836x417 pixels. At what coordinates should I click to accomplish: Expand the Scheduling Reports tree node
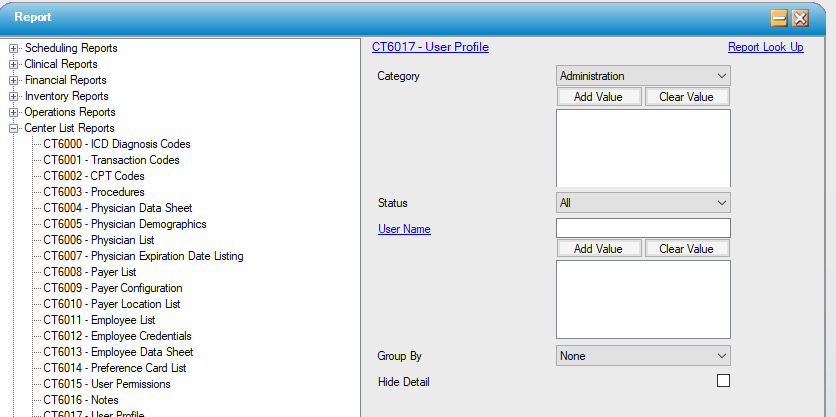[x=14, y=48]
